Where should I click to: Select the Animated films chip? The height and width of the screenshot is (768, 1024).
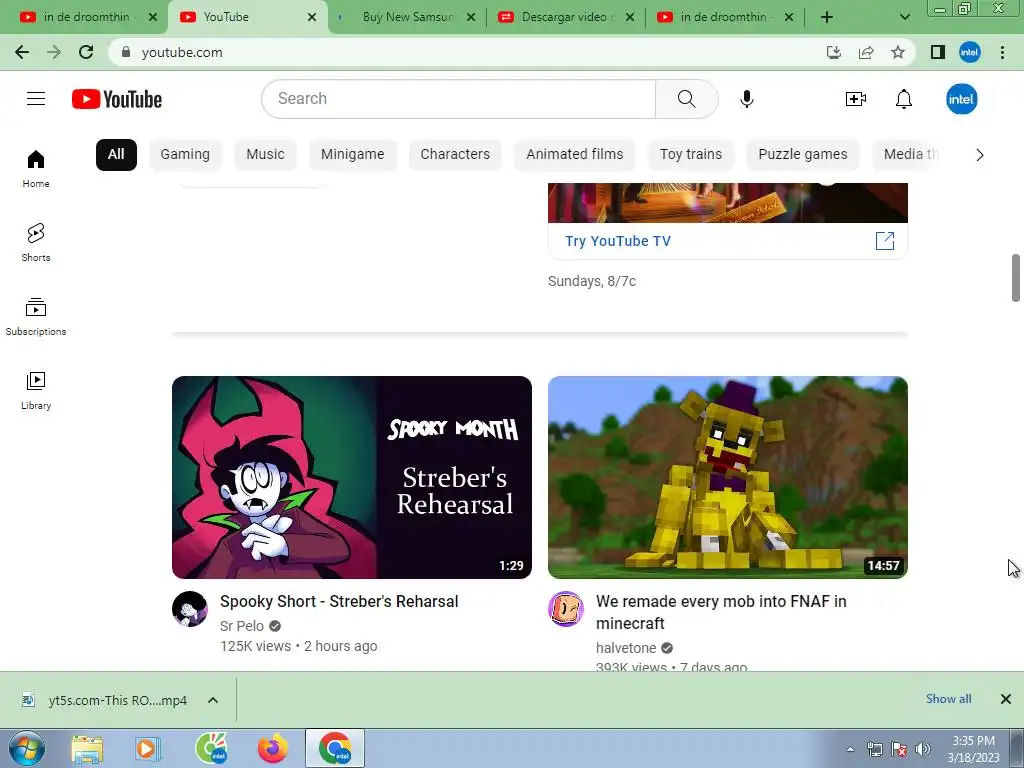pos(575,155)
